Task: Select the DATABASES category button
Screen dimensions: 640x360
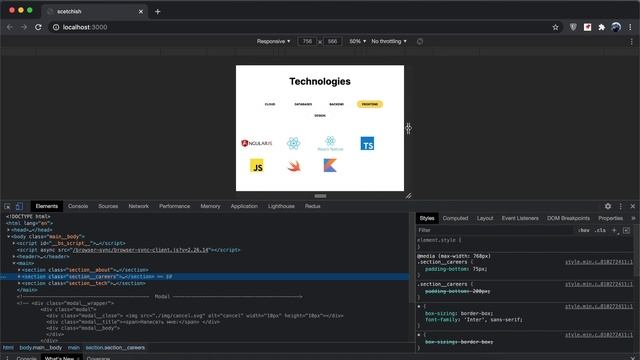Action: [303, 104]
